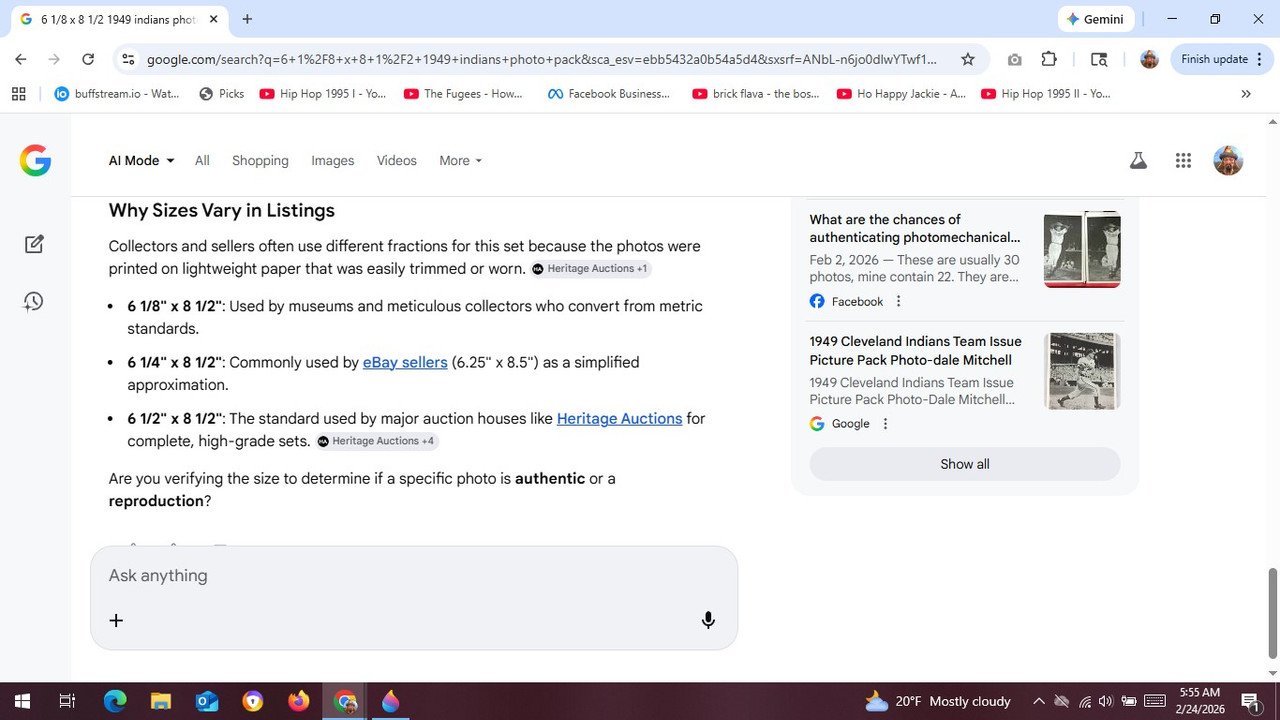The image size is (1280, 720).
Task: Click the Google logo
Action: tap(35, 160)
